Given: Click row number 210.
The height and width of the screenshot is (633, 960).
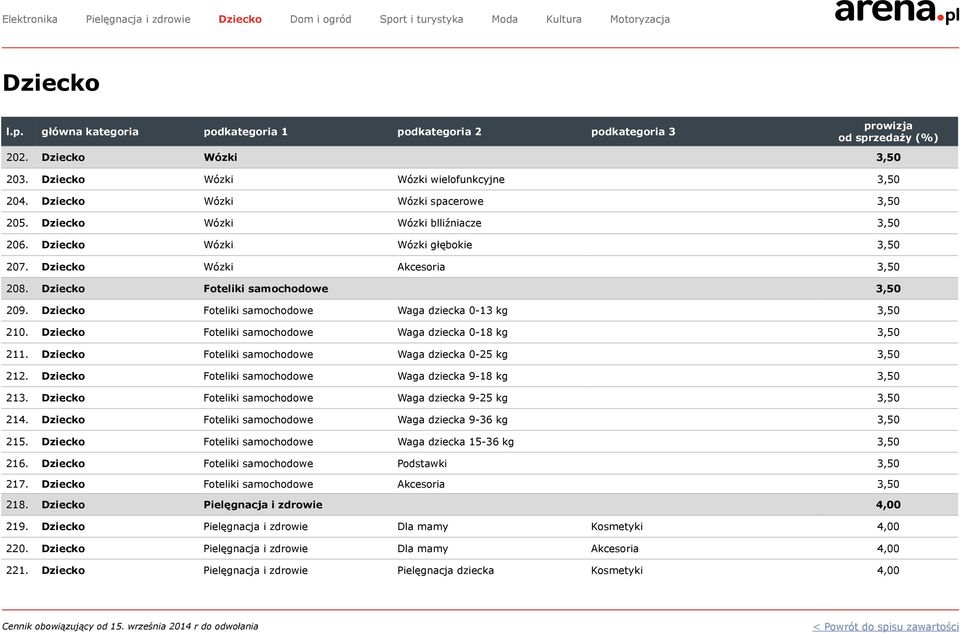Looking at the screenshot, I should [17, 332].
